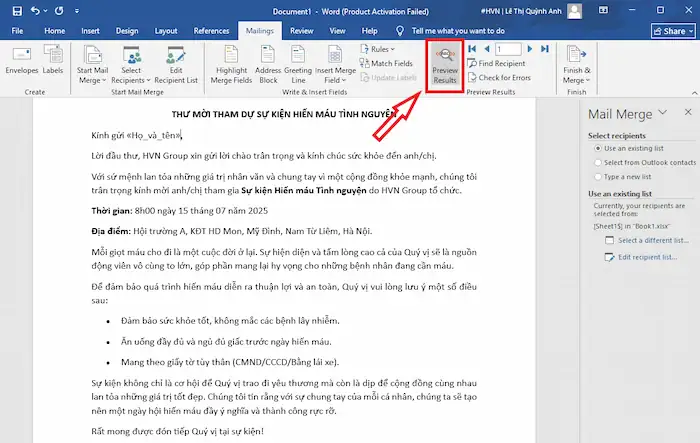Select 'Use an existing list' radio option
Screen dimensions: 700x443
click(594, 148)
